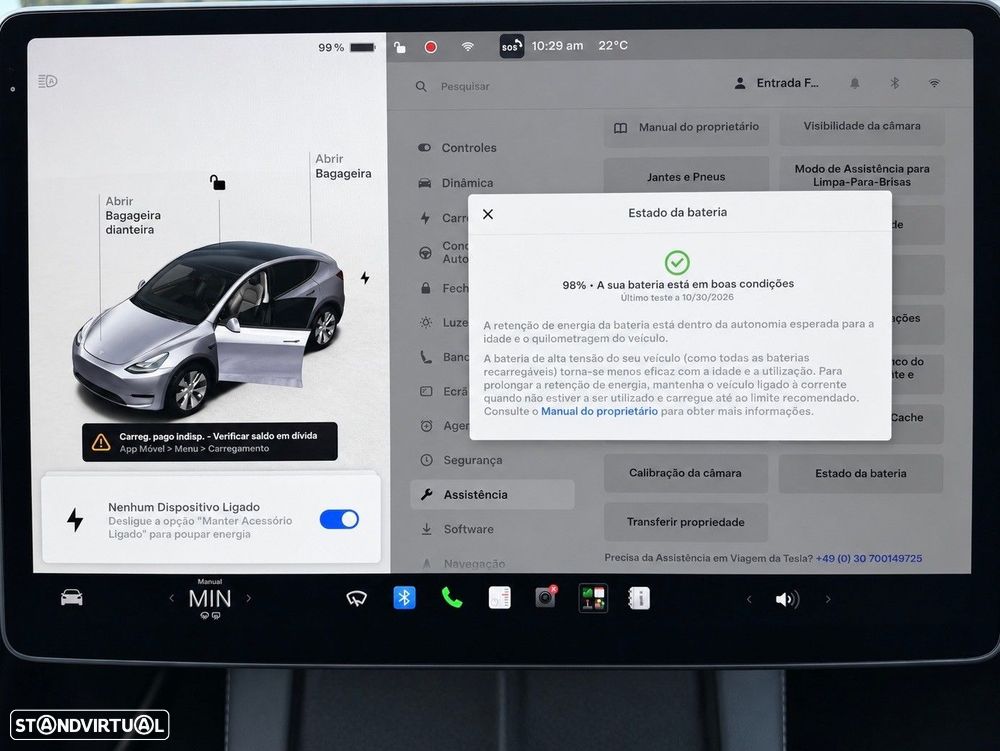1000x751 pixels.
Task: Tap the Visibilidade da câmara button
Action: point(862,127)
